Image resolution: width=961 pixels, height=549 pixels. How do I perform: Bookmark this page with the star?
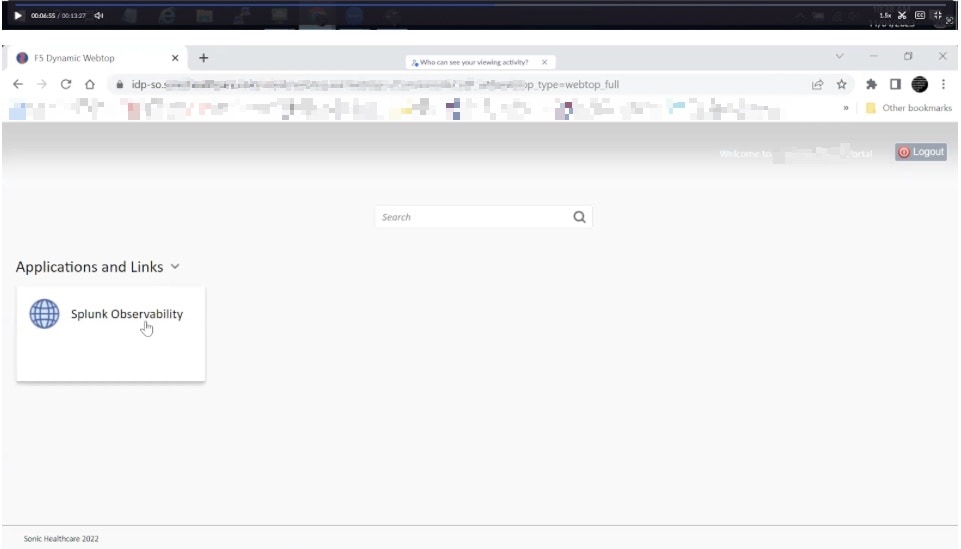pyautogui.click(x=841, y=85)
